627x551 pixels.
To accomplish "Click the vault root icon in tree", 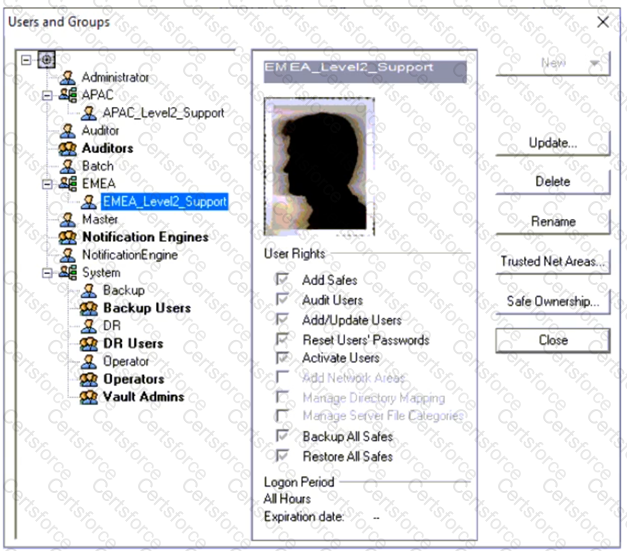I will 46,59.
